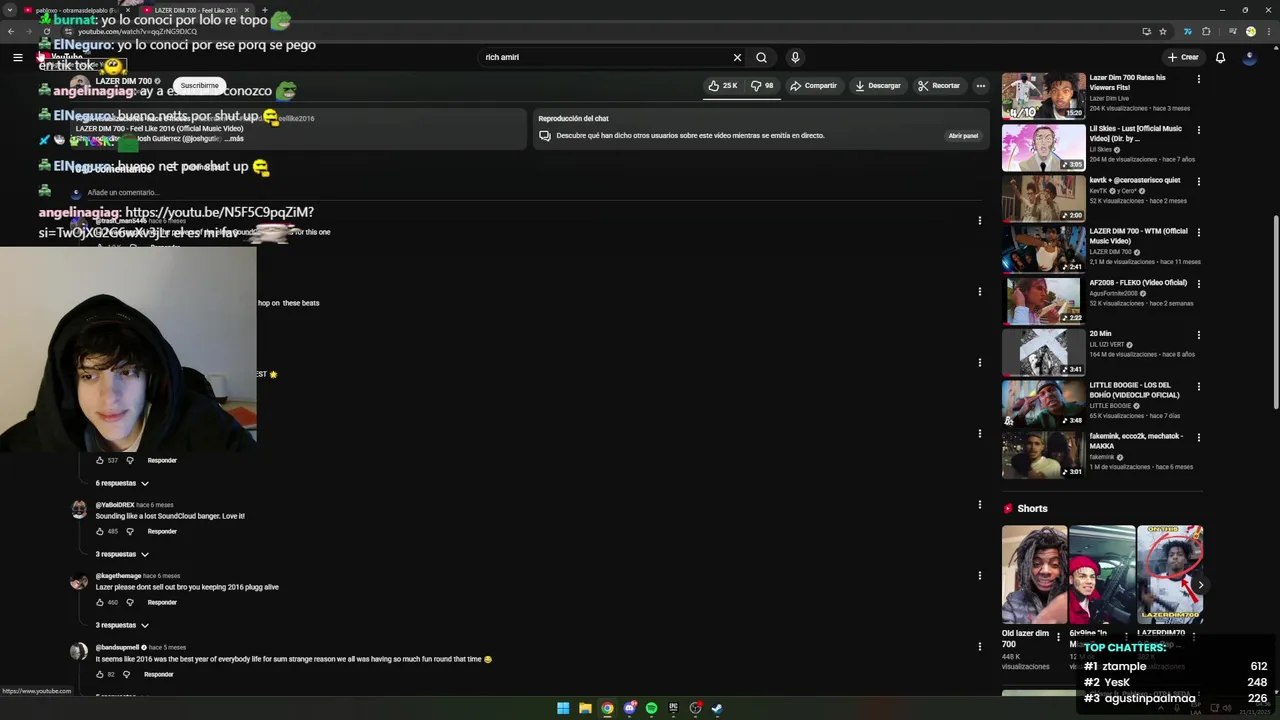Like the video showing 25 K
Viewport: 1280px width, 720px height.
click(723, 86)
